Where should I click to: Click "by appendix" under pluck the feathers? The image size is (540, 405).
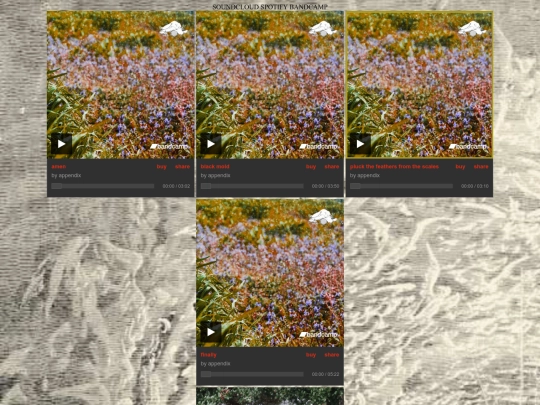[x=365, y=176]
